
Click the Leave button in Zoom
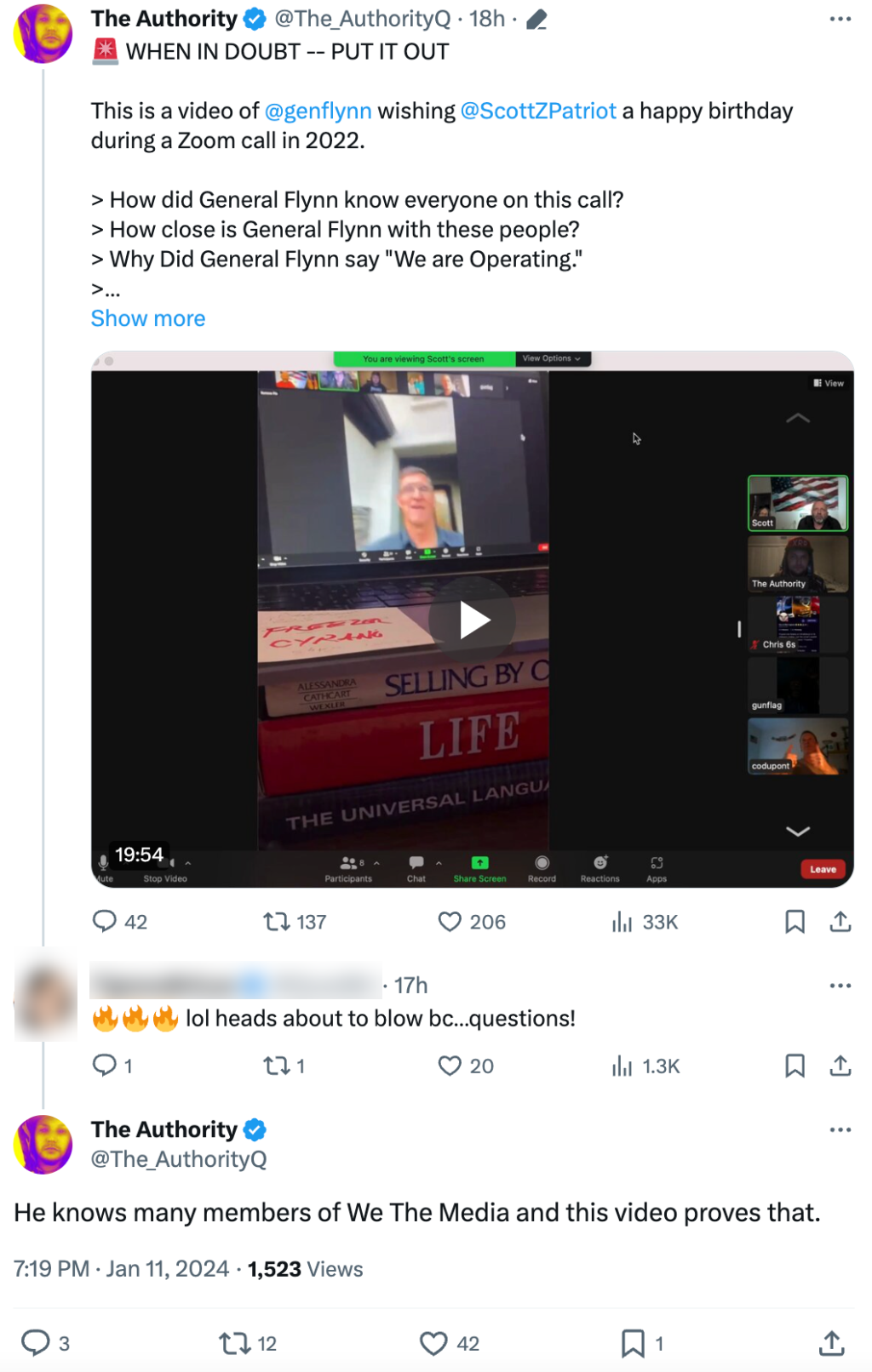tap(822, 869)
